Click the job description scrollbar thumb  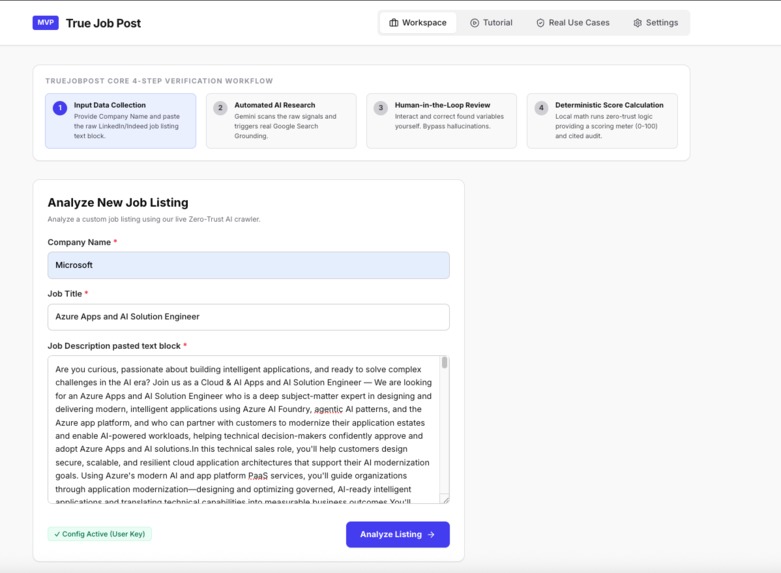tap(444, 363)
